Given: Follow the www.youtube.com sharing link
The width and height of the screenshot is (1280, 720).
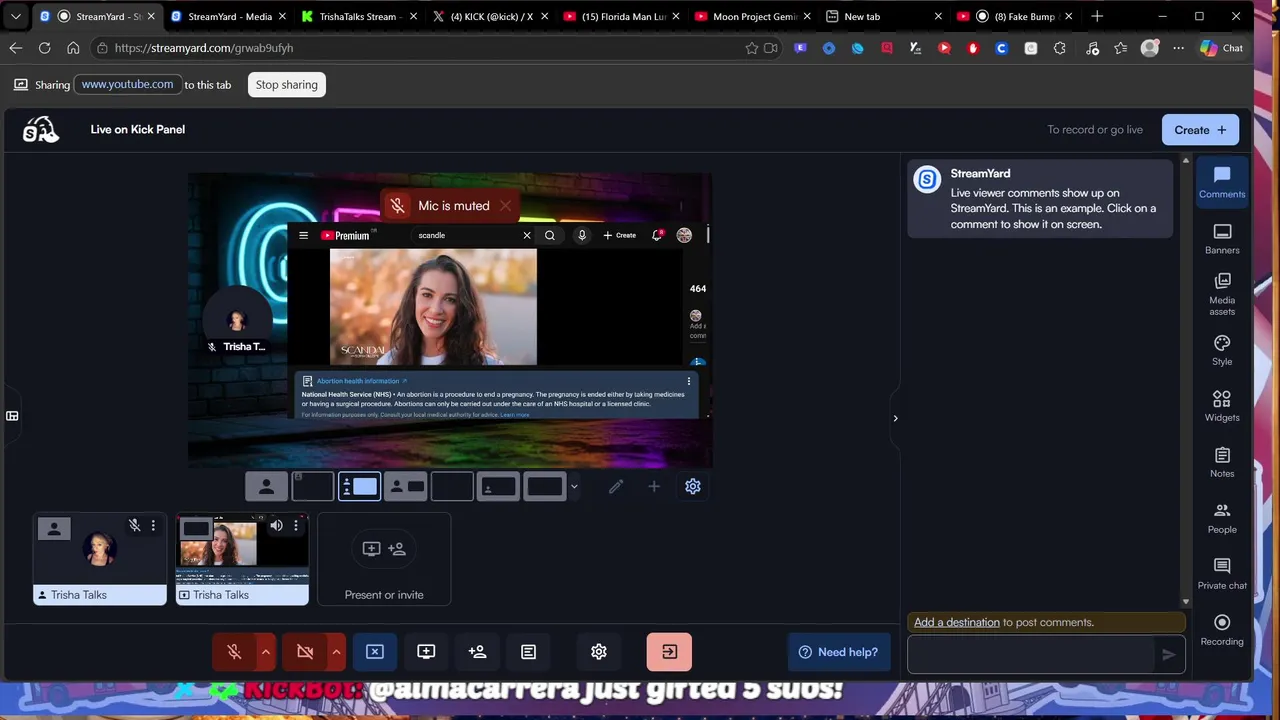Looking at the screenshot, I should [x=127, y=85].
